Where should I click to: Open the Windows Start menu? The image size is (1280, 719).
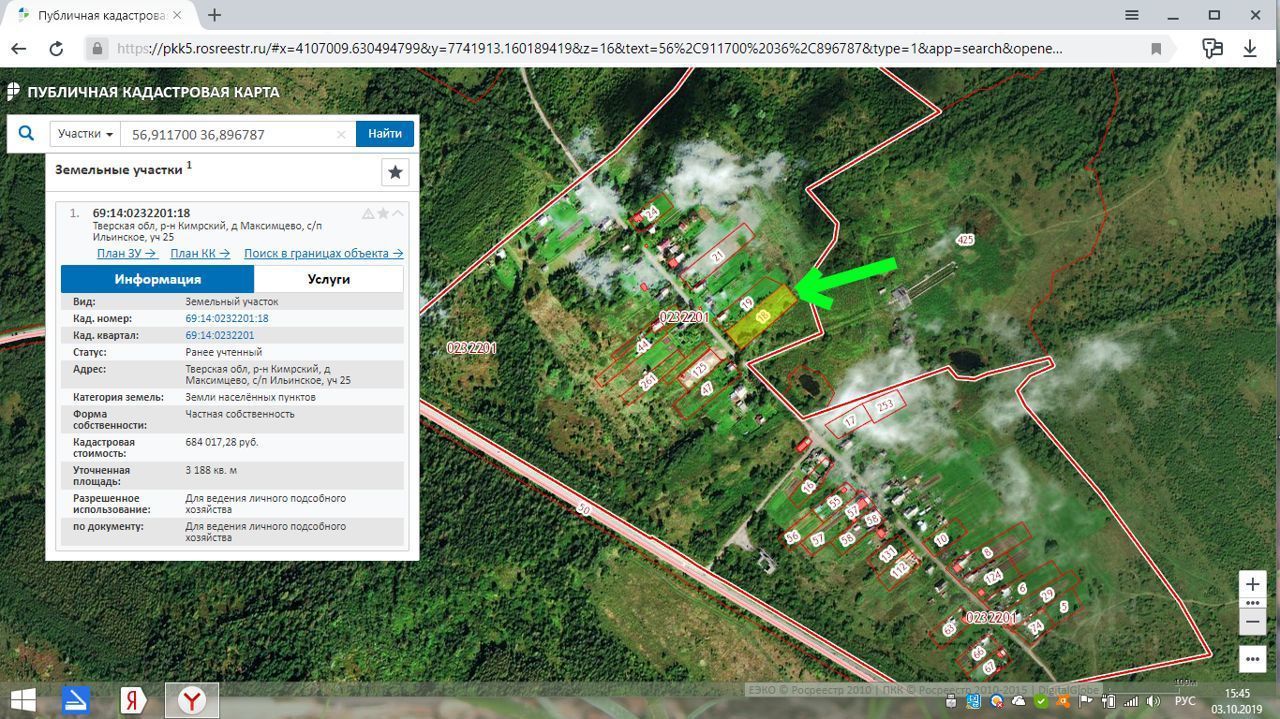[x=22, y=700]
